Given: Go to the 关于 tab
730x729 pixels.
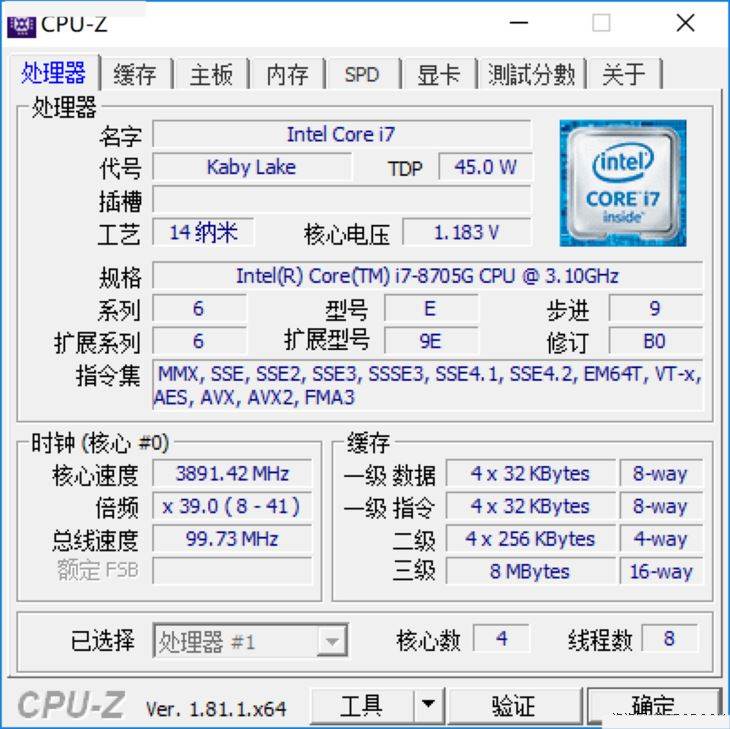Looking at the screenshot, I should [624, 74].
